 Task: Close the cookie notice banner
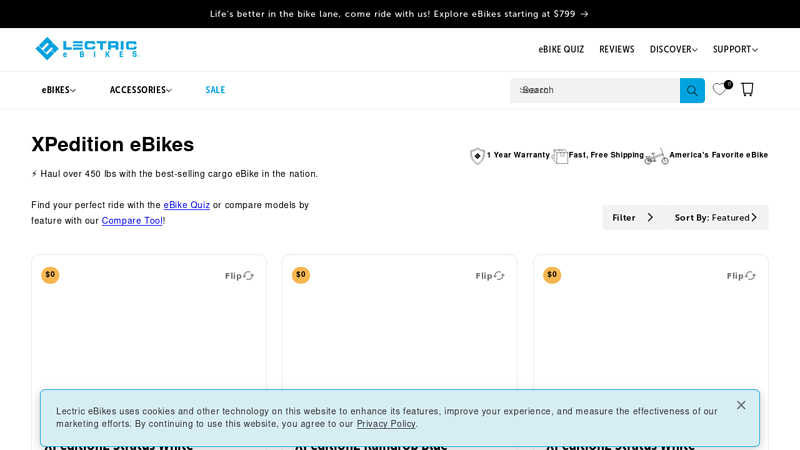tap(741, 405)
